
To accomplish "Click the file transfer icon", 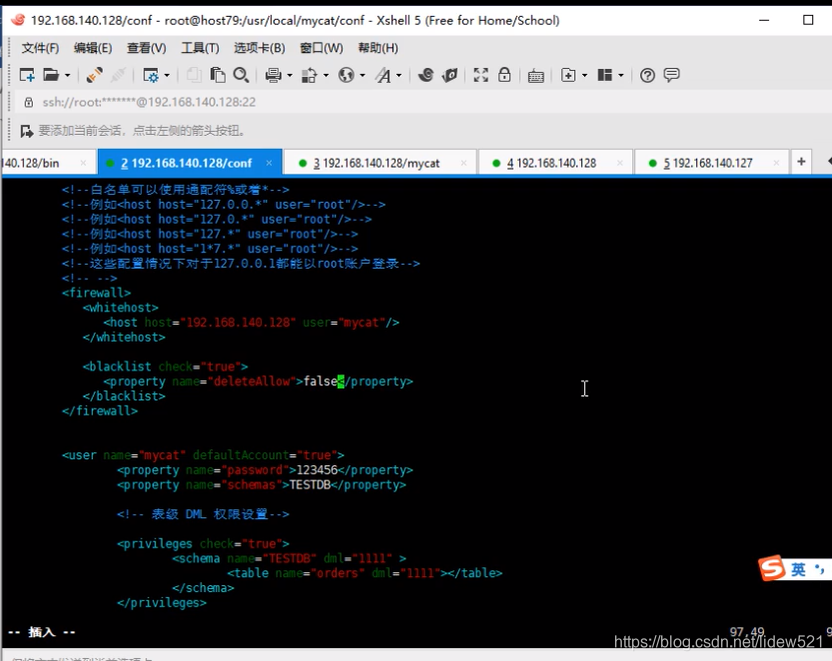I will [x=309, y=75].
